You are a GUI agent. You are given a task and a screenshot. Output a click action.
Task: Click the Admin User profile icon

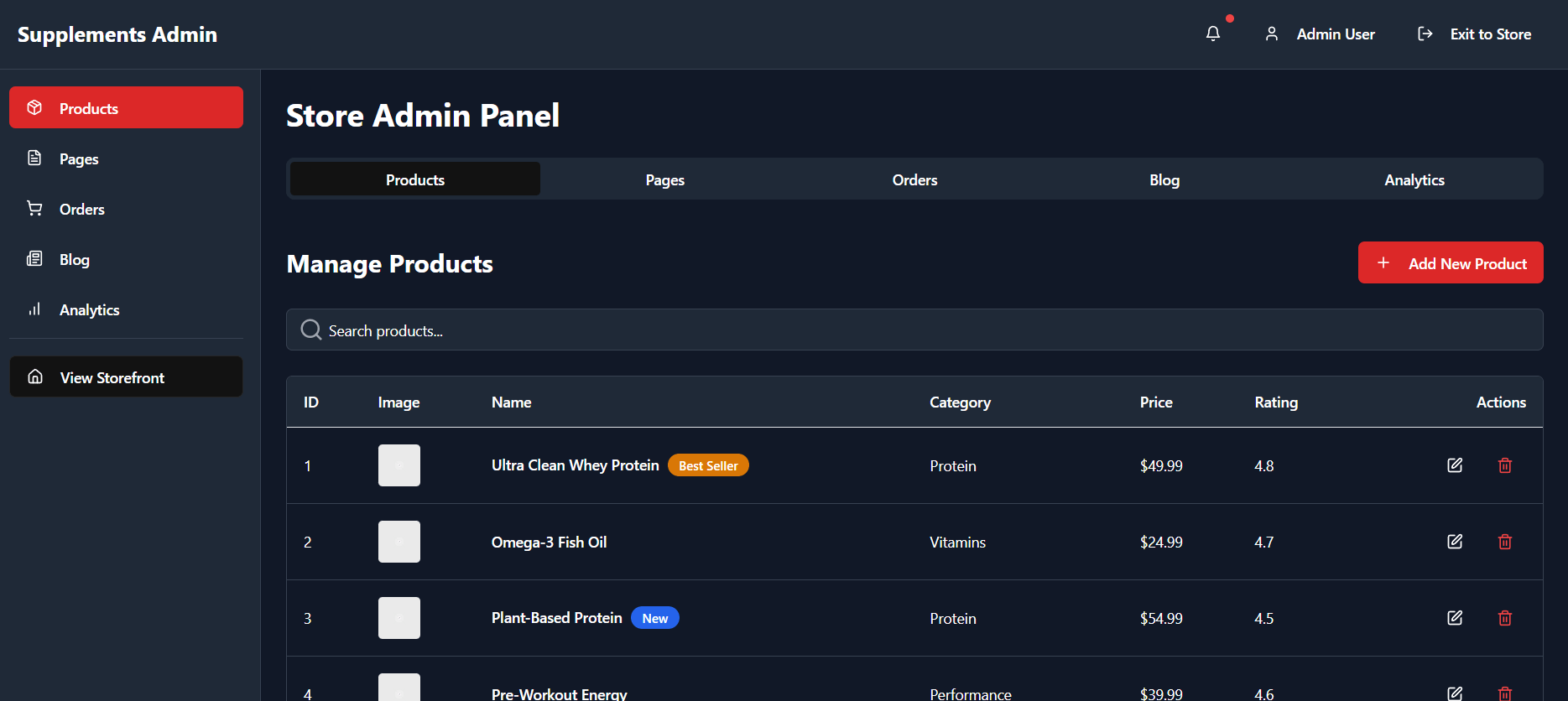tap(1272, 34)
